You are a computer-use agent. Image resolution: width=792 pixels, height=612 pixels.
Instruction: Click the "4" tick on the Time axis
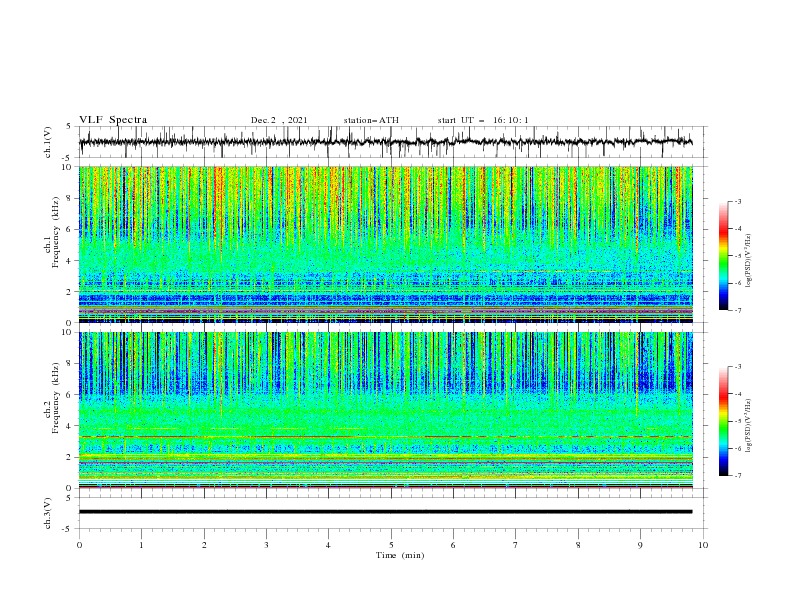tap(328, 545)
